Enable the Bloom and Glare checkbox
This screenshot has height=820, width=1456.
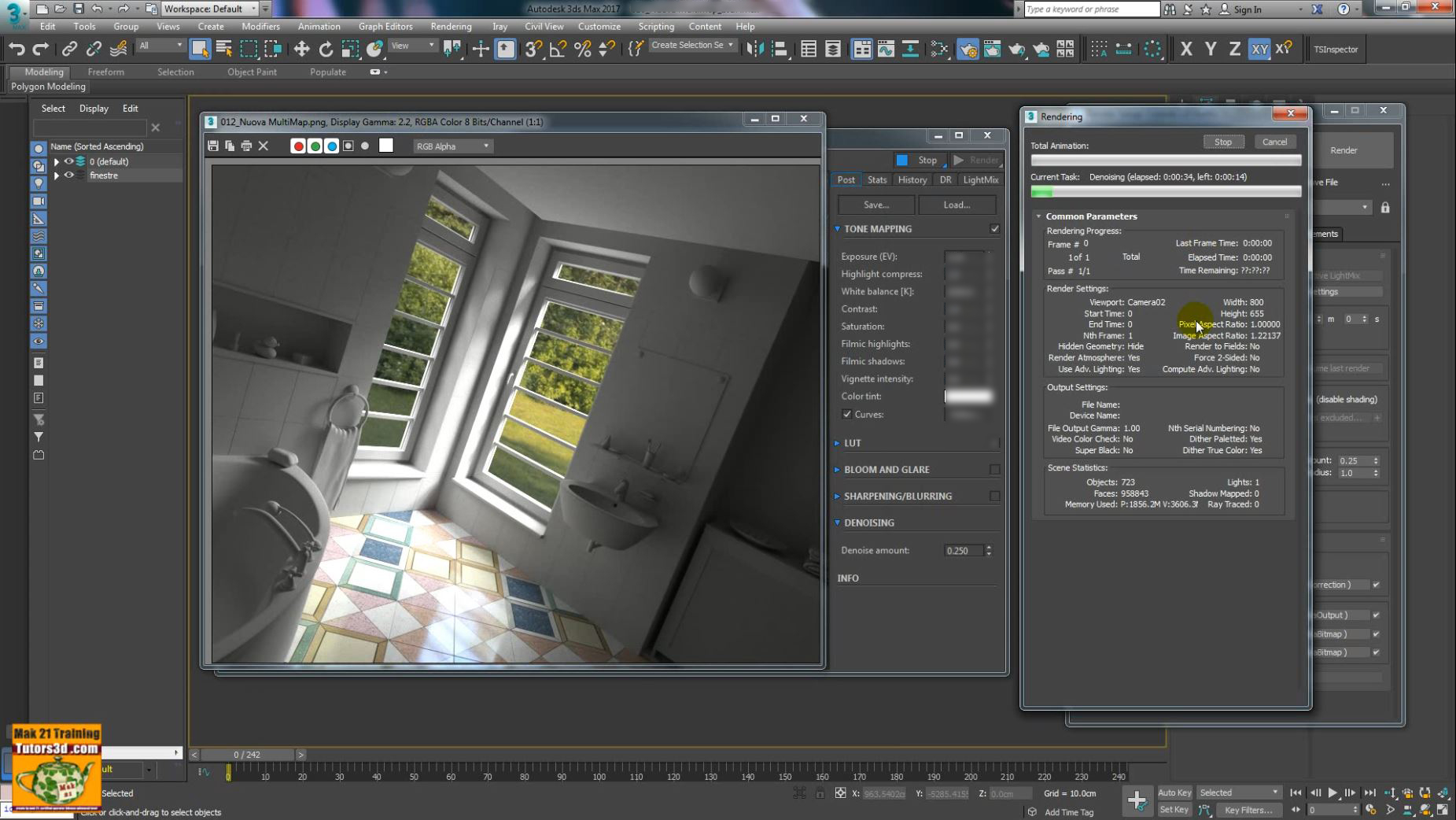(x=995, y=469)
